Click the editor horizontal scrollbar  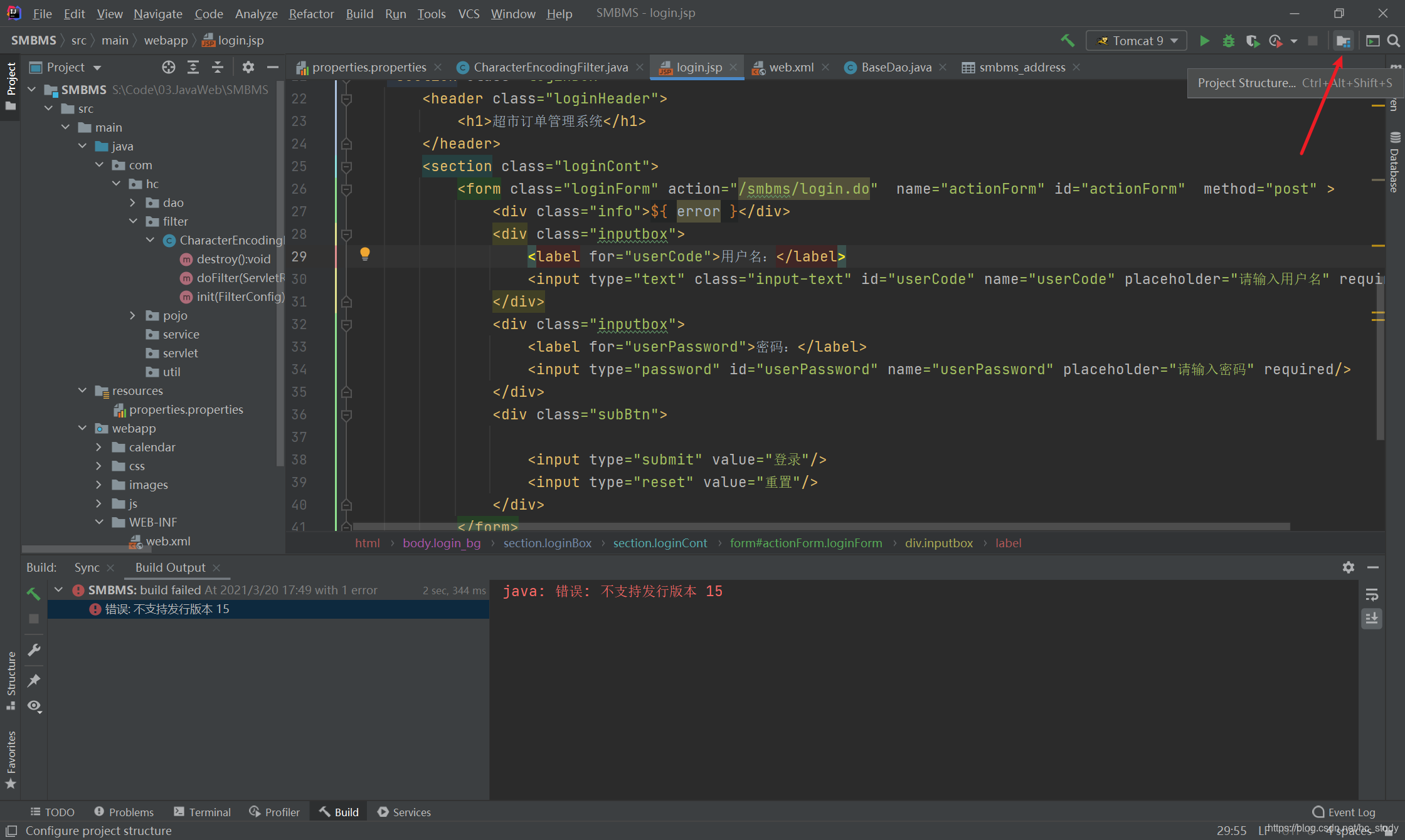(x=822, y=527)
